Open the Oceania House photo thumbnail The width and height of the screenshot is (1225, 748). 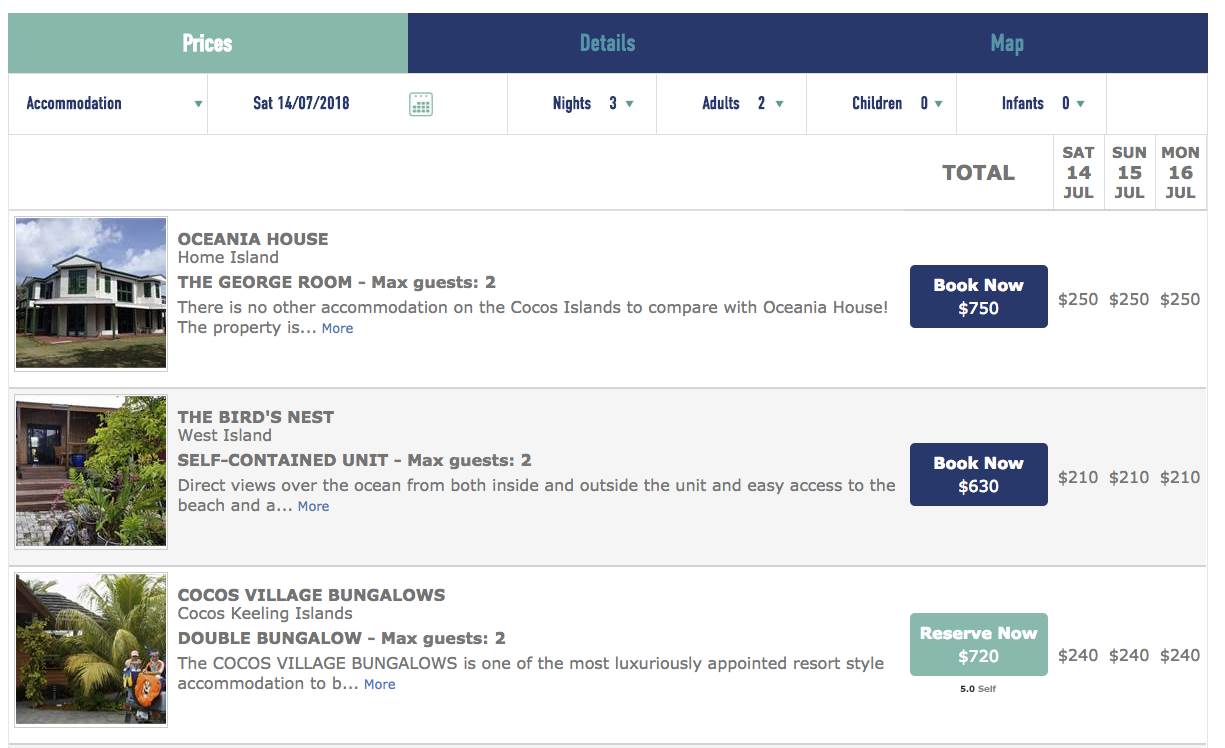tap(91, 293)
